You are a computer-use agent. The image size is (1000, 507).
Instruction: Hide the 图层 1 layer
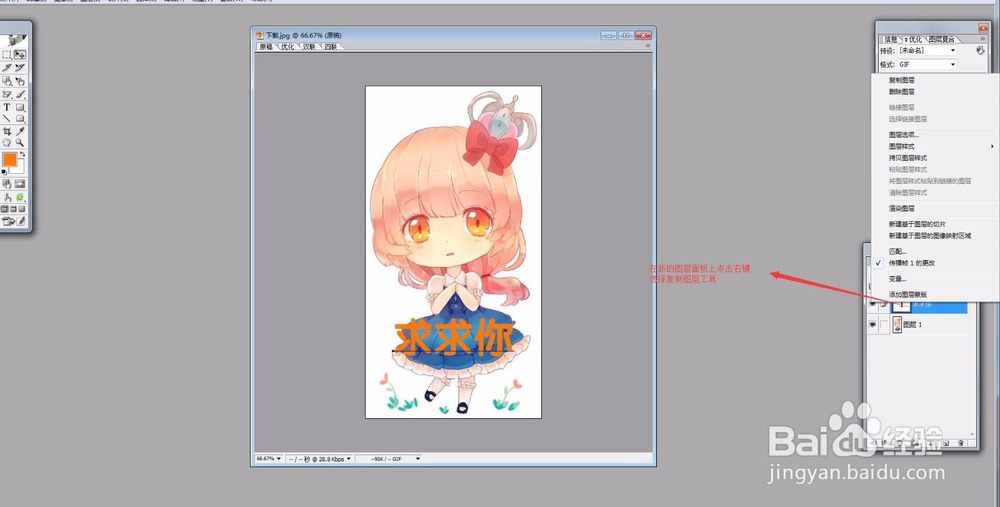tap(872, 325)
